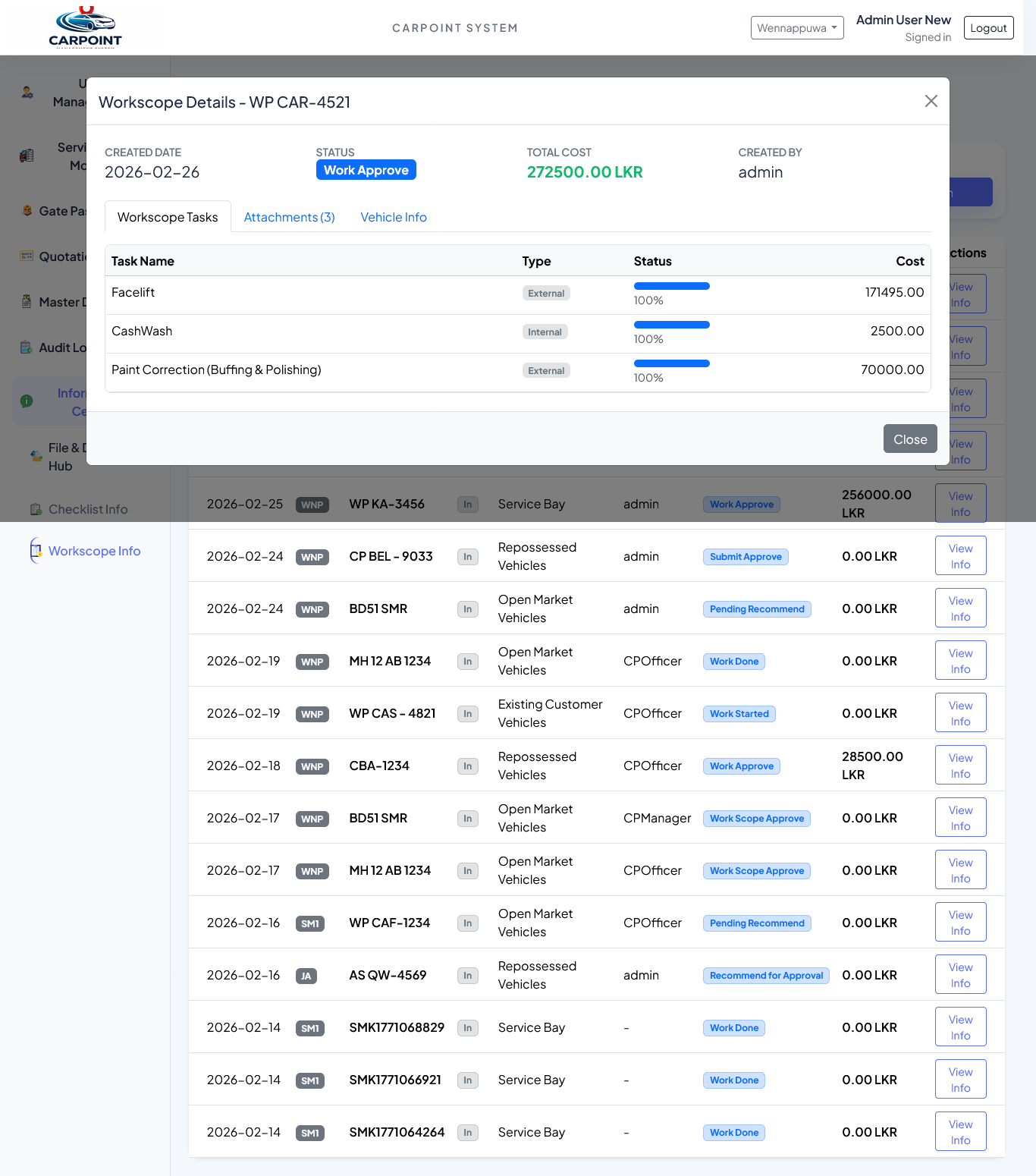Click the Logout button
The image size is (1036, 1176).
988,27
